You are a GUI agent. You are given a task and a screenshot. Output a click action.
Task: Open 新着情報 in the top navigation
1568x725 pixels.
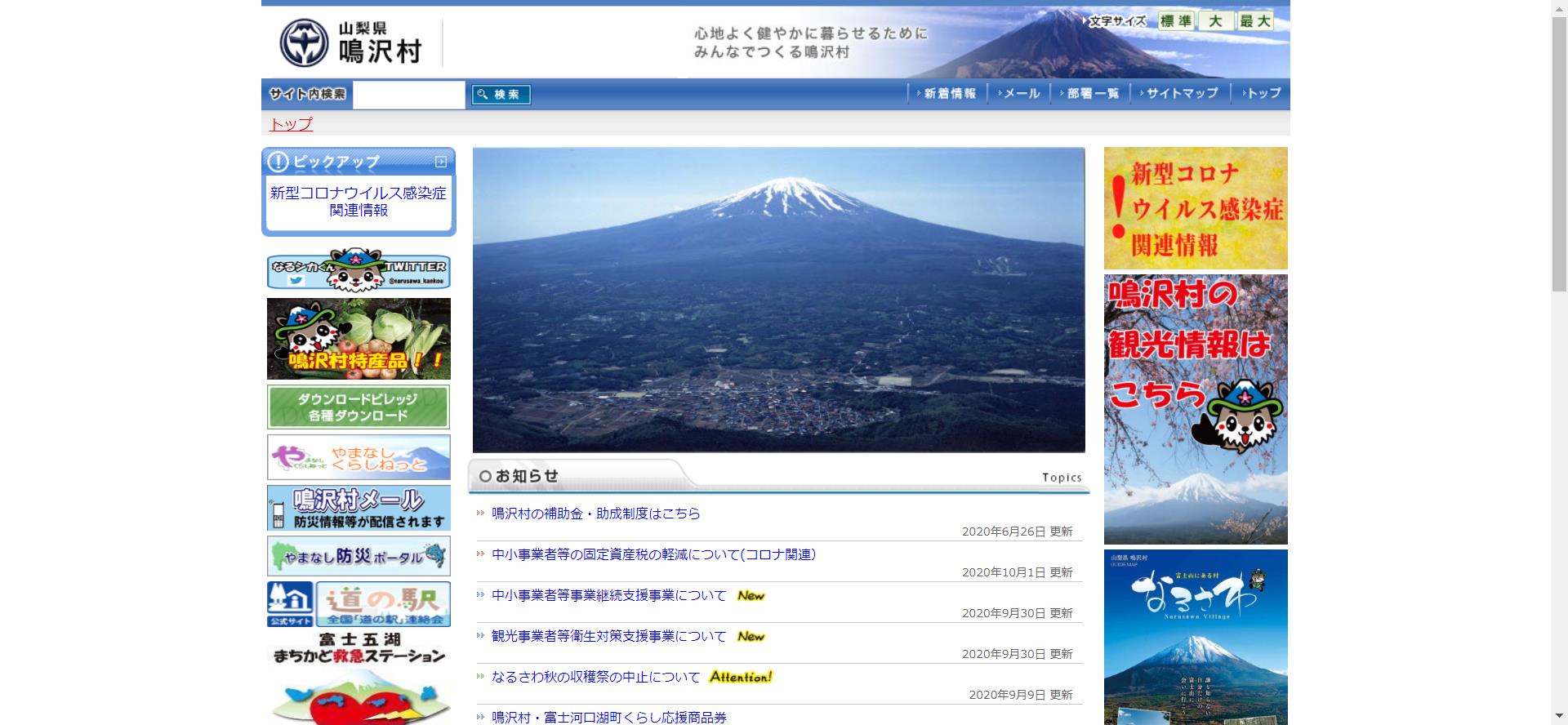[x=949, y=94]
